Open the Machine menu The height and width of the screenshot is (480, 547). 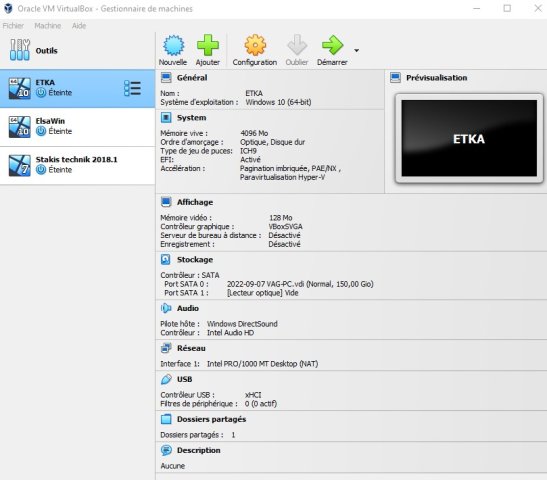click(x=48, y=25)
